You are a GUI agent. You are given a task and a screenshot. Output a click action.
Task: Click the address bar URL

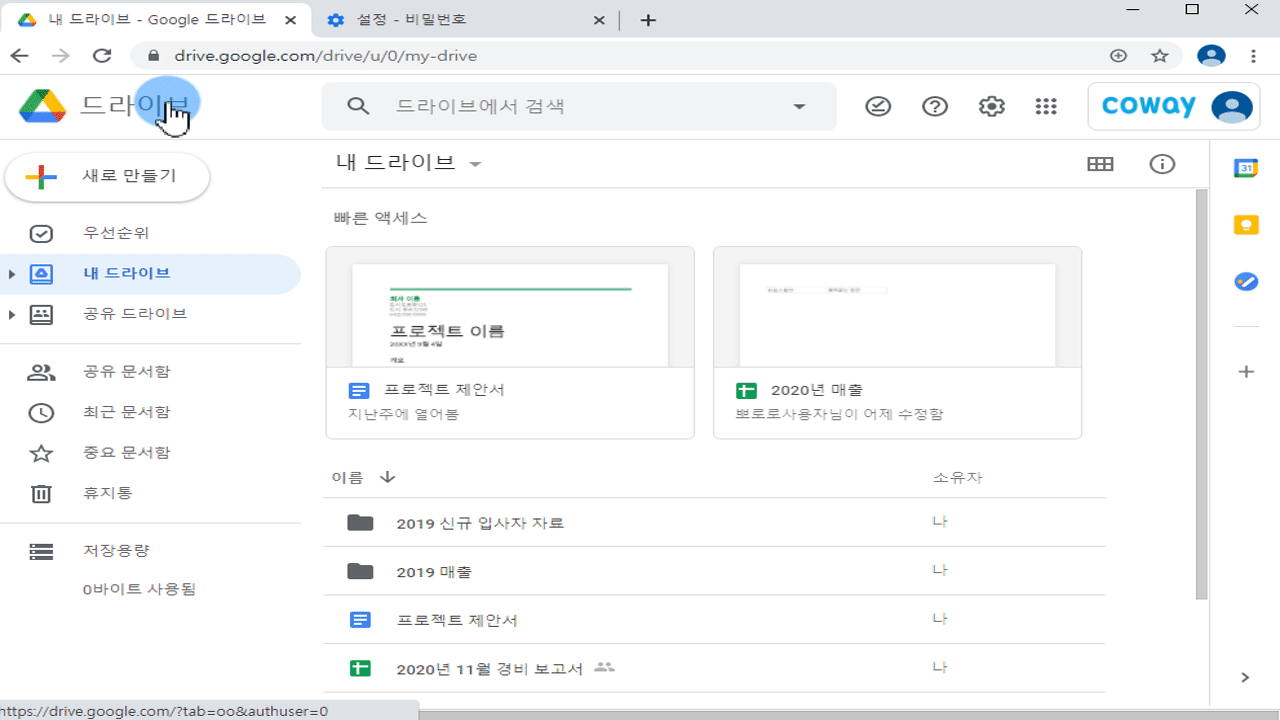pyautogui.click(x=325, y=56)
